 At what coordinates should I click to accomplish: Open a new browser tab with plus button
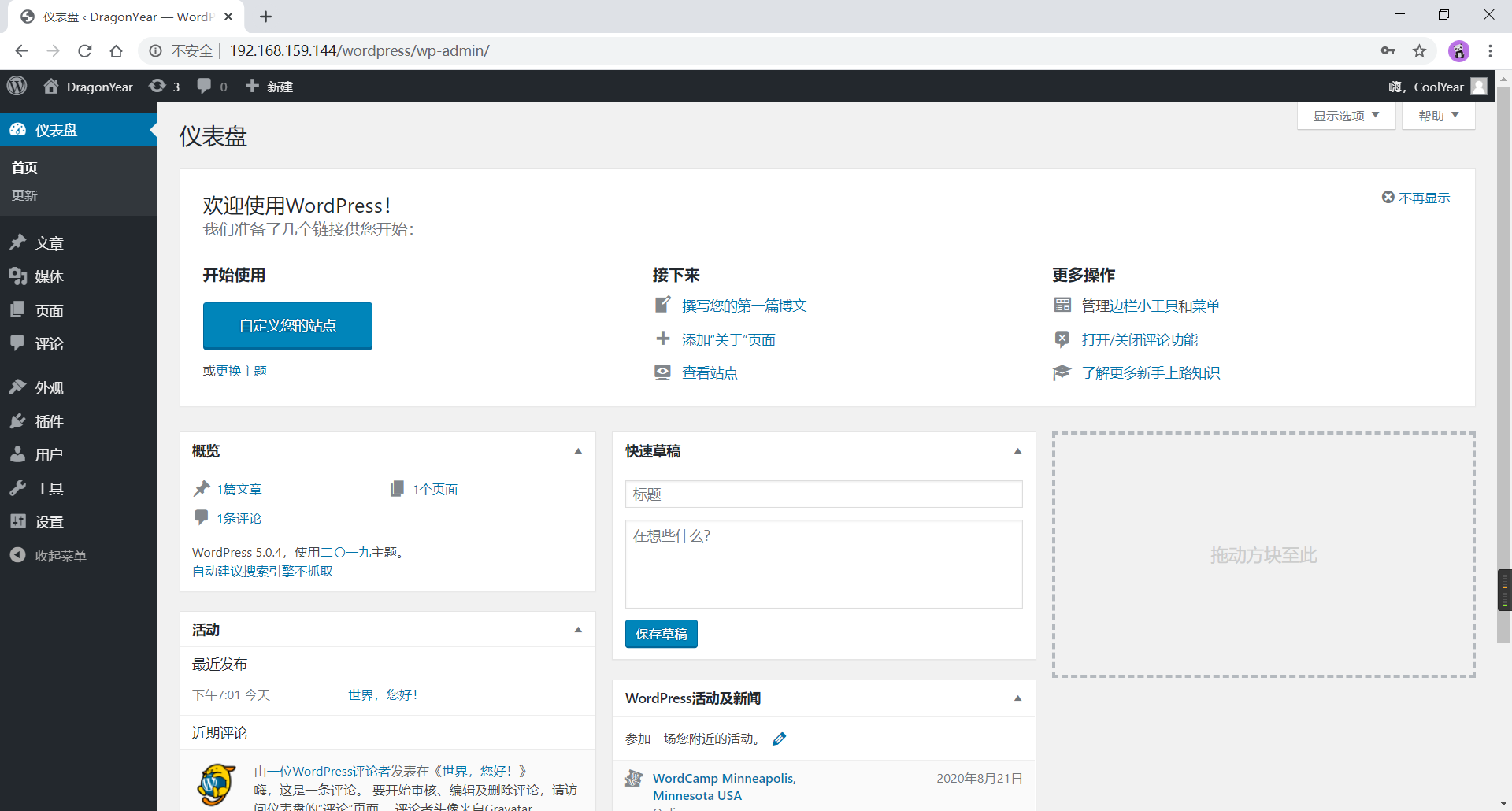(x=265, y=17)
